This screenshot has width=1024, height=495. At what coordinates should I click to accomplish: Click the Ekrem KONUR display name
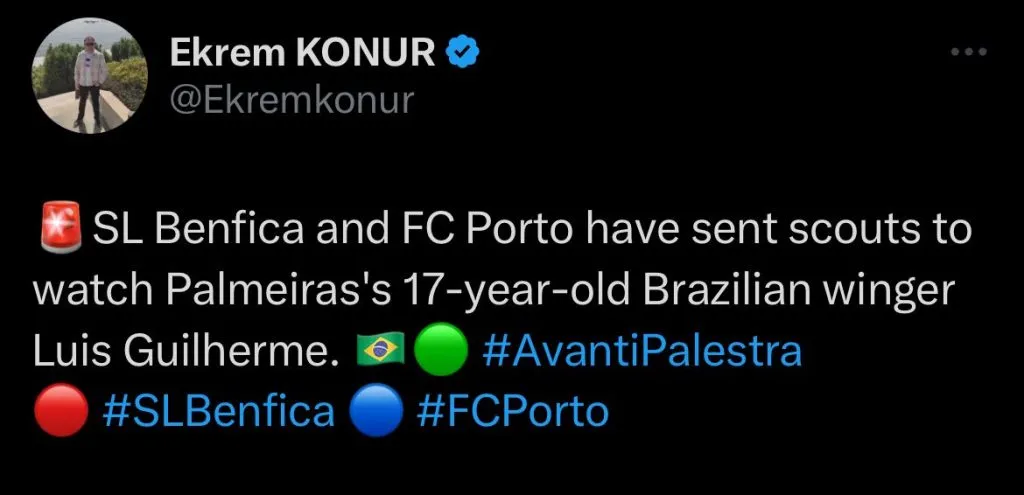click(x=303, y=54)
